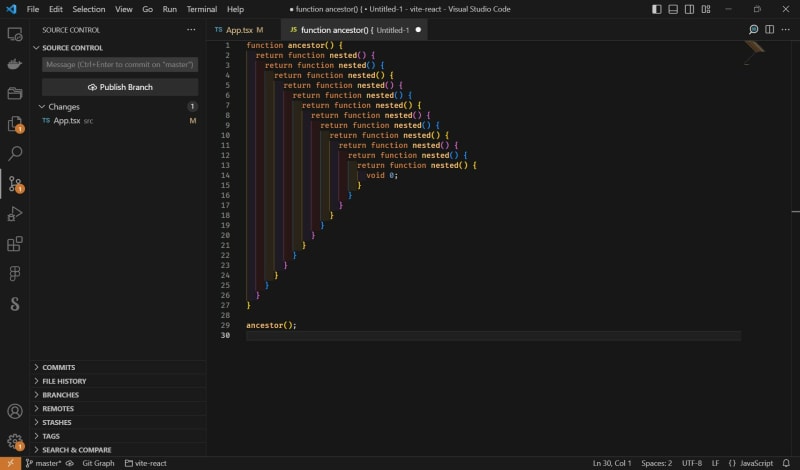Open the Docker view icon
Screen dimensions: 800x470
[15, 64]
